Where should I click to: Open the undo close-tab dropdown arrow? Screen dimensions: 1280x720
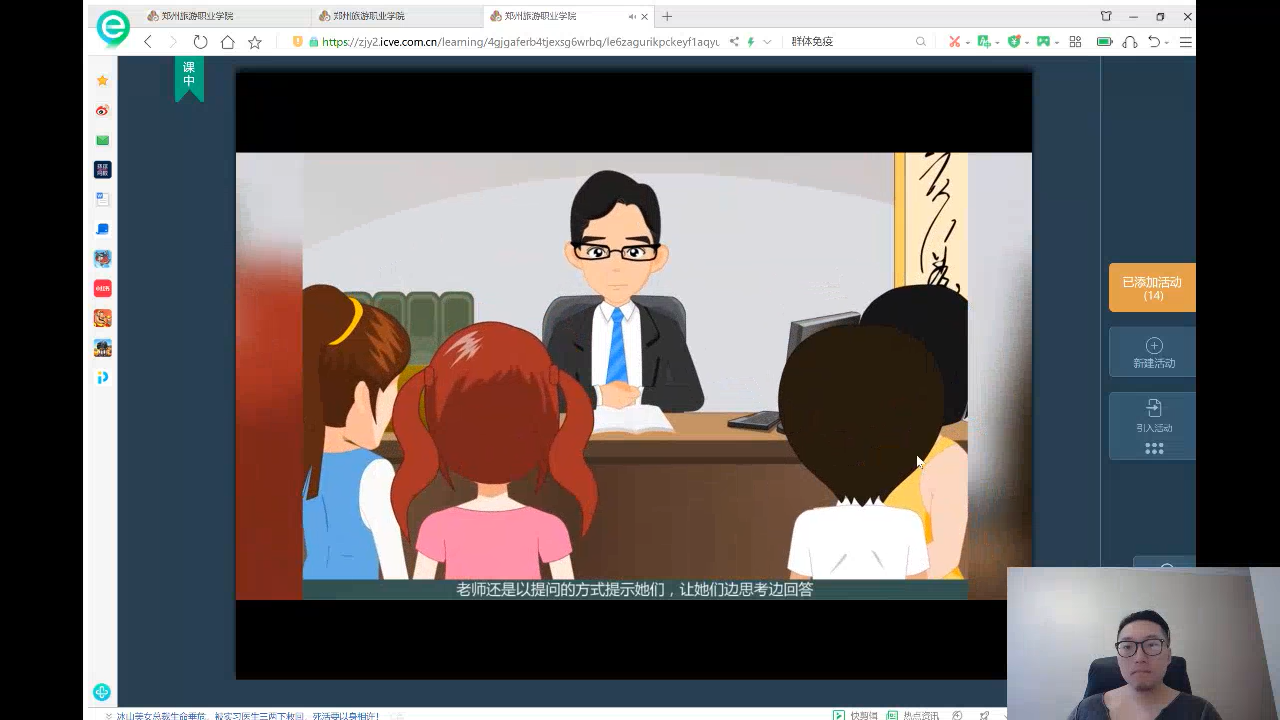1168,43
